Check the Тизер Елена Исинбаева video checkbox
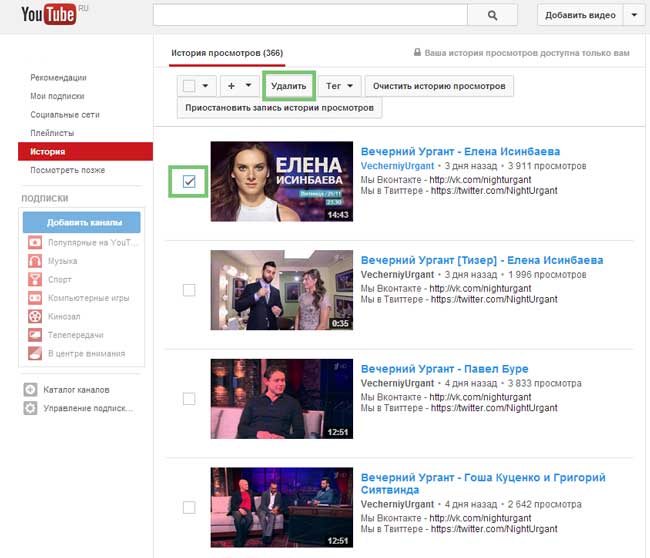Image resolution: width=650 pixels, height=558 pixels. click(189, 290)
